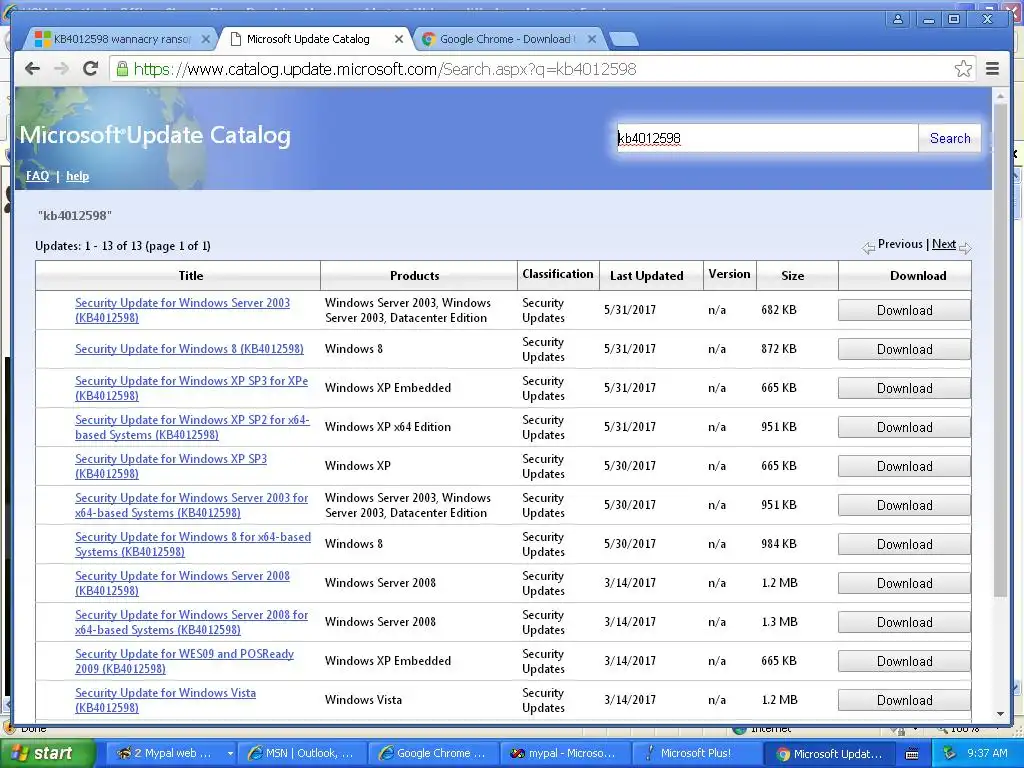The height and width of the screenshot is (768, 1024).
Task: Switch to 2 Mypal web taskbar group
Action: tap(172, 753)
